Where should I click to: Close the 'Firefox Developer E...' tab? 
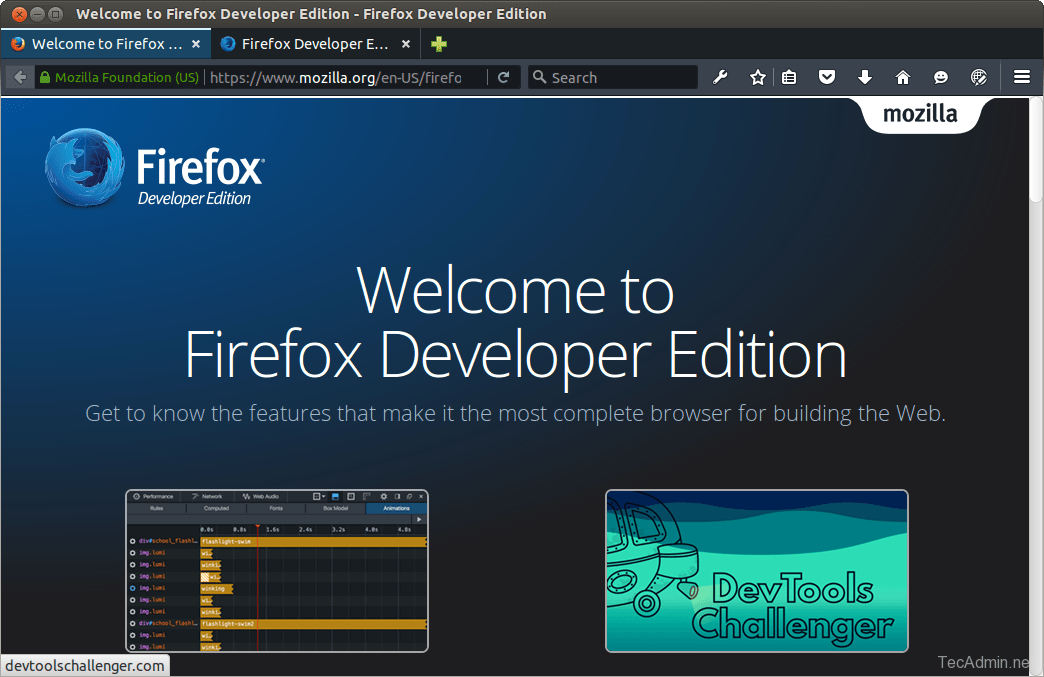click(x=406, y=44)
